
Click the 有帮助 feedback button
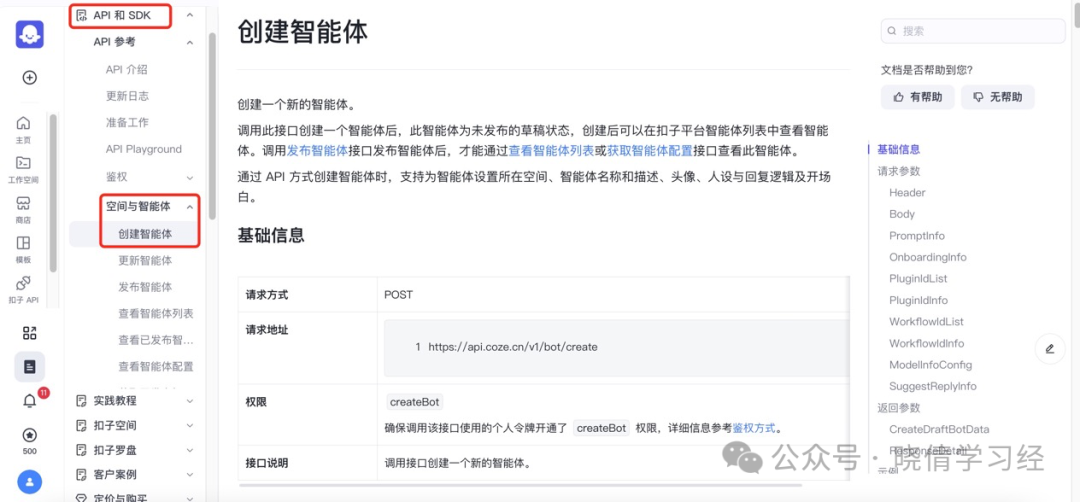coord(917,97)
